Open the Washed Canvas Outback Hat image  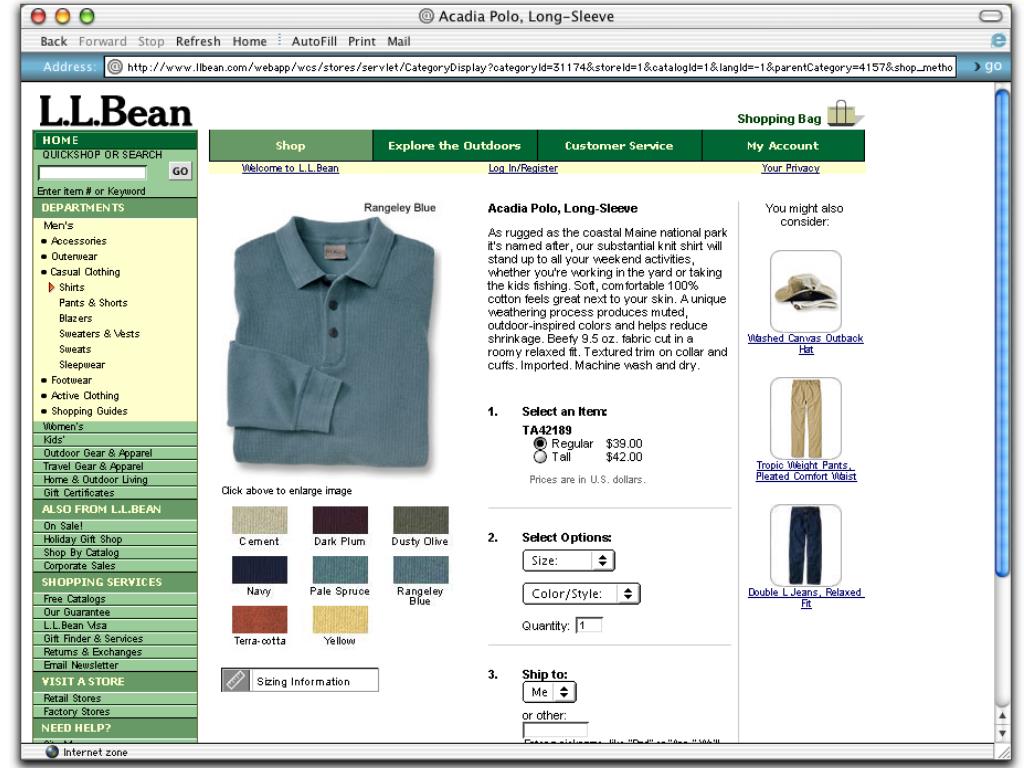point(805,291)
